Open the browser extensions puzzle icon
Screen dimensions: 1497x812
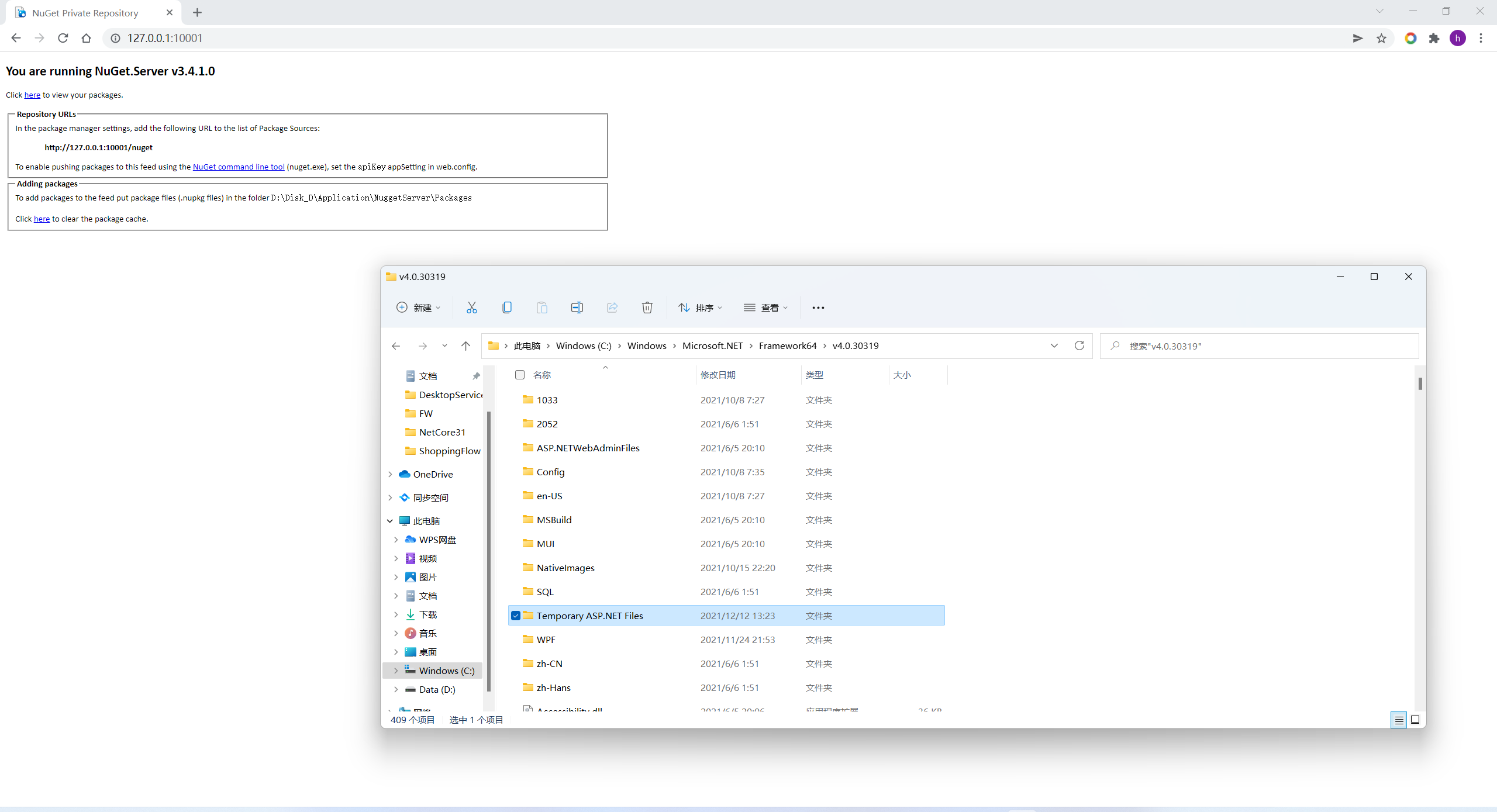click(1434, 38)
